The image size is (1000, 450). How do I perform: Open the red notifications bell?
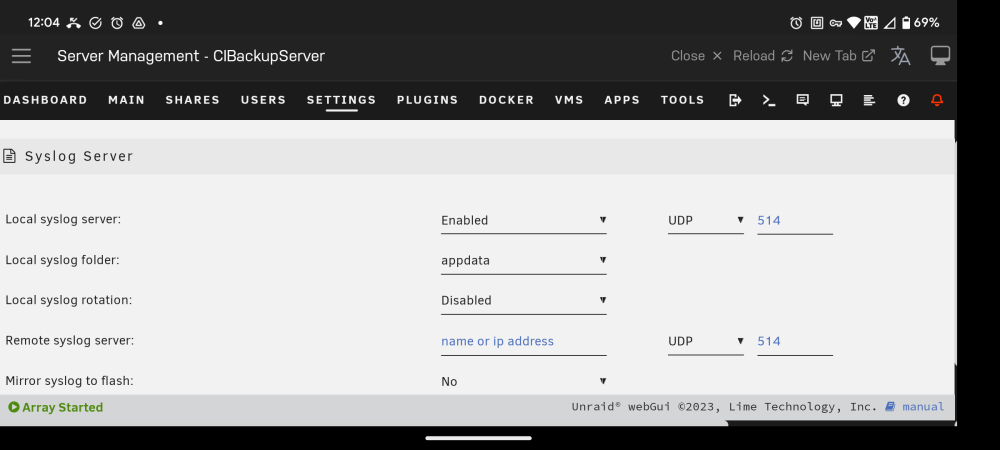[x=937, y=100]
